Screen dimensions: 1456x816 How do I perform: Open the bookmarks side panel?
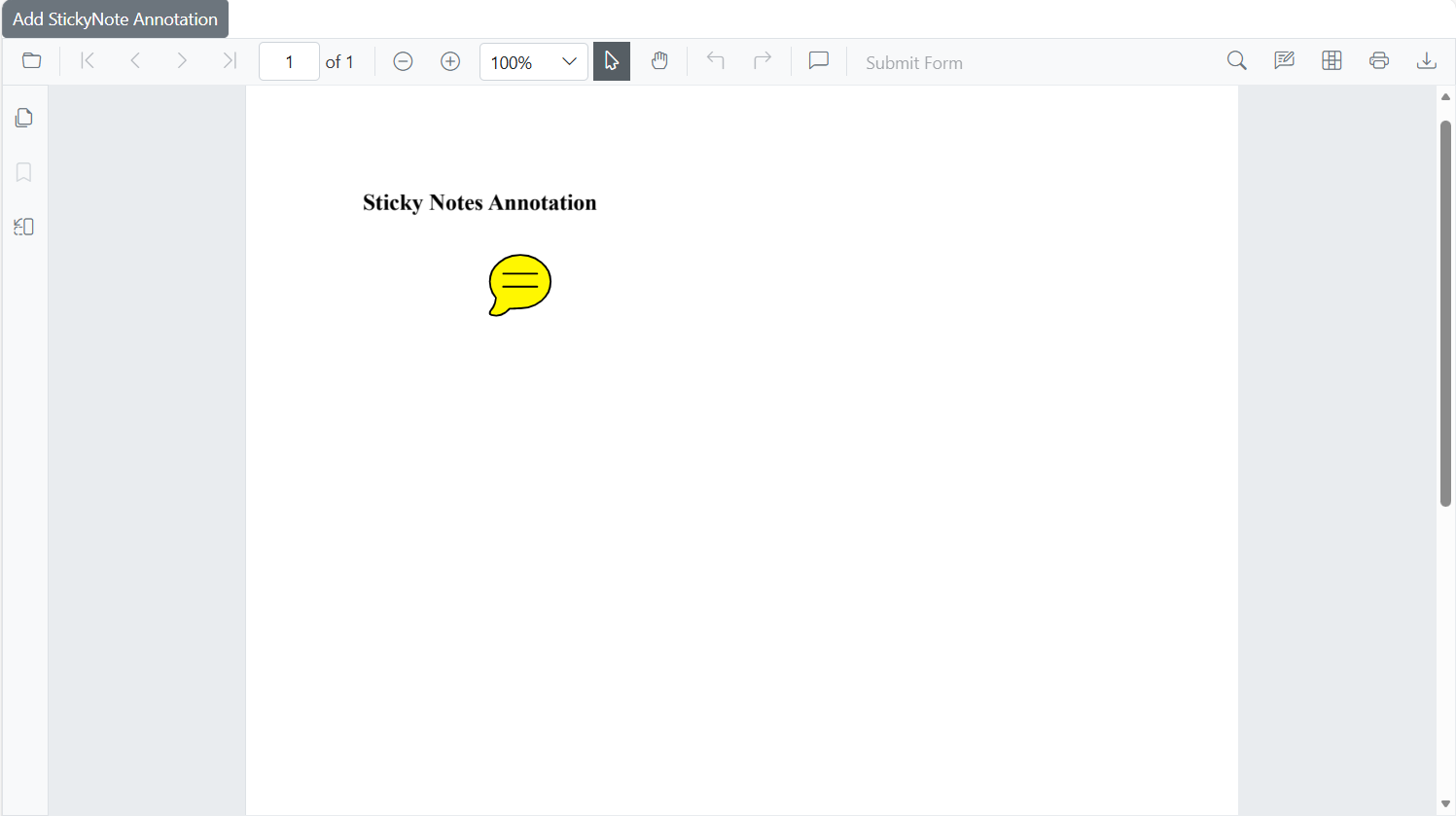coord(24,172)
